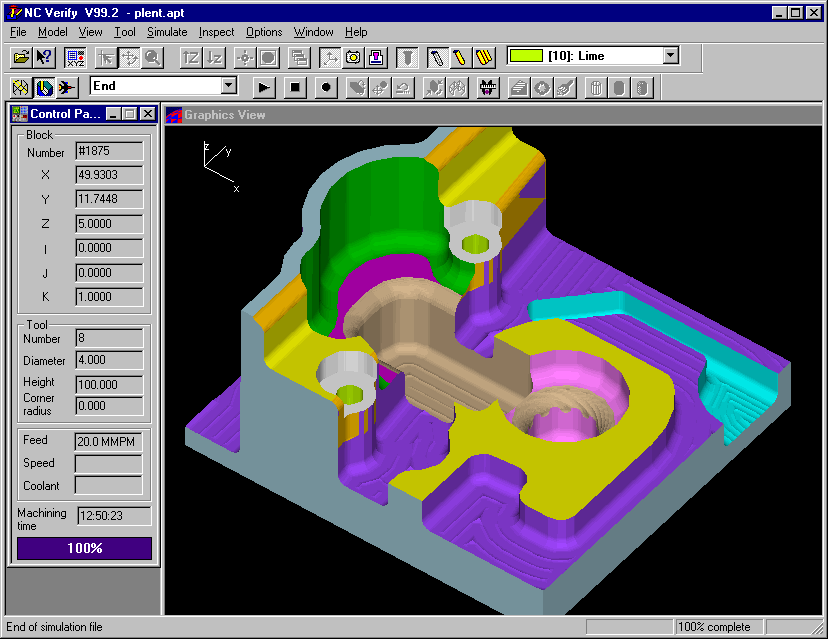
Task: Toggle the gray tool display button
Action: pos(407,57)
